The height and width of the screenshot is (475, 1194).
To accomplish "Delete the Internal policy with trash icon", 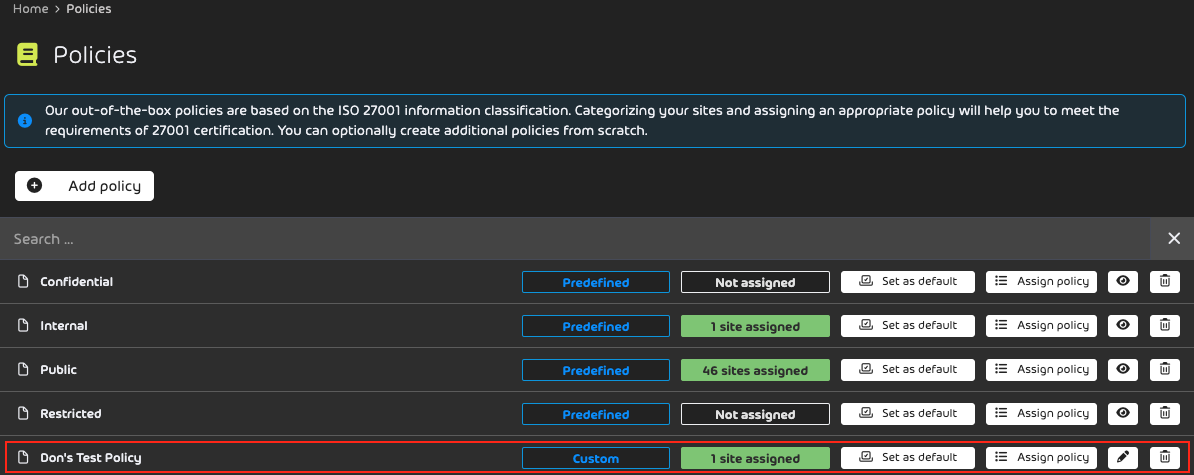I will pos(1164,326).
